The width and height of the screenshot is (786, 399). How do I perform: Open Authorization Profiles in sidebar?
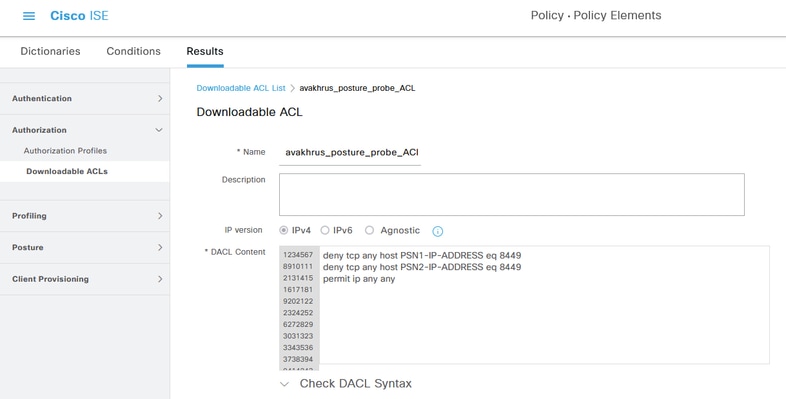coord(65,151)
